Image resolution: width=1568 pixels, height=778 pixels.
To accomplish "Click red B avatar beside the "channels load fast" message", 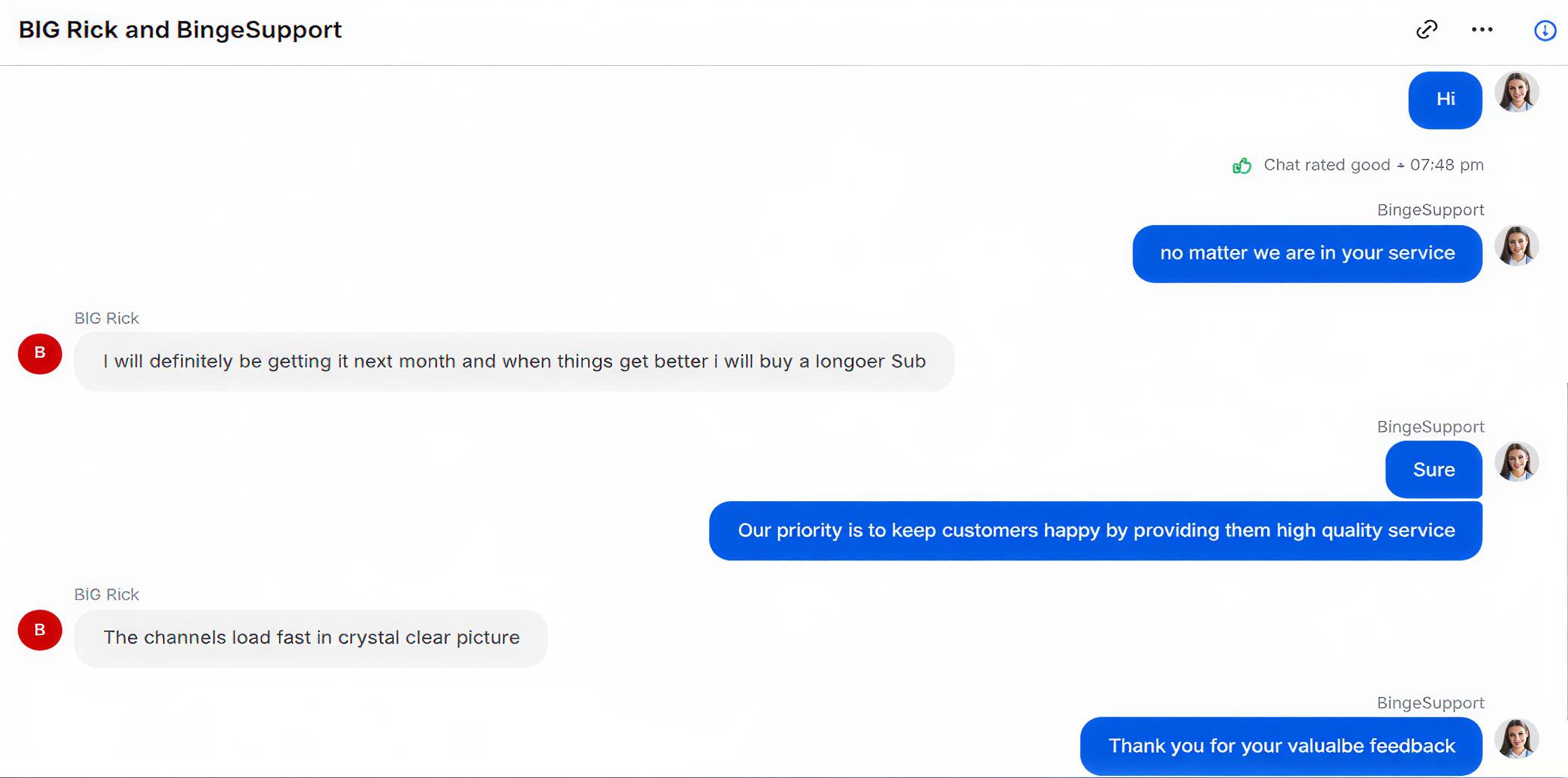I will [40, 630].
